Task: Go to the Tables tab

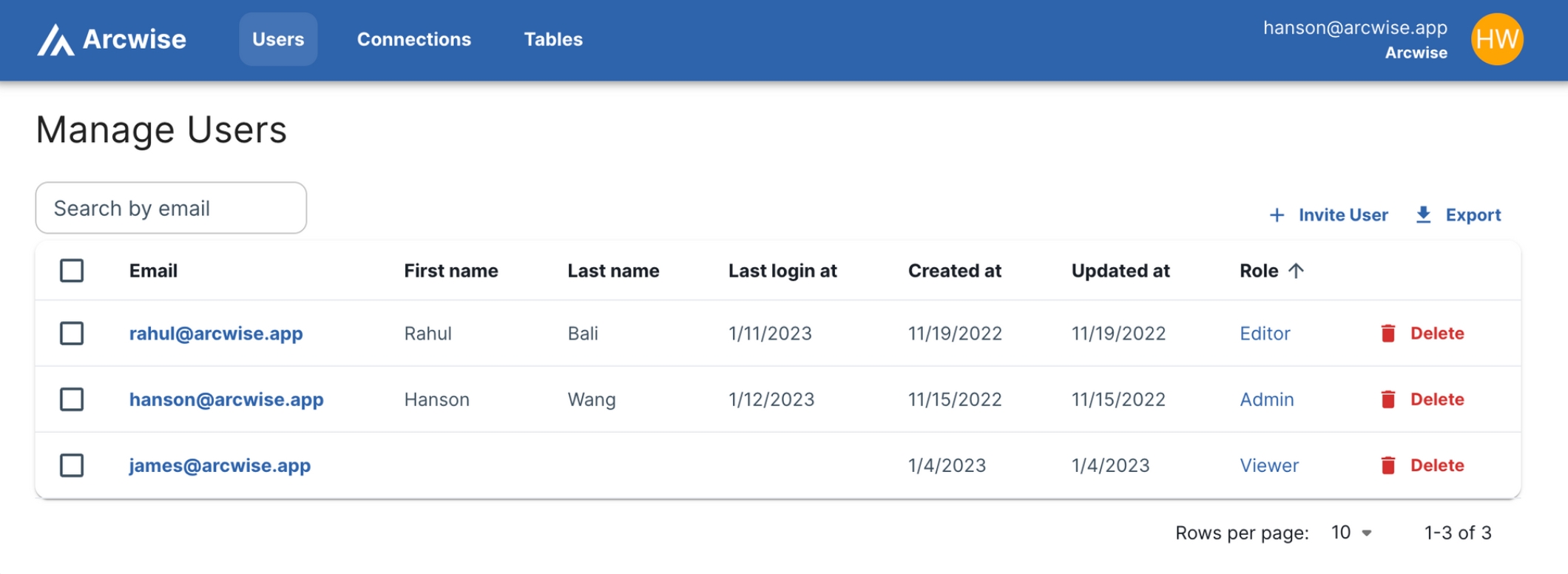Action: click(x=553, y=39)
